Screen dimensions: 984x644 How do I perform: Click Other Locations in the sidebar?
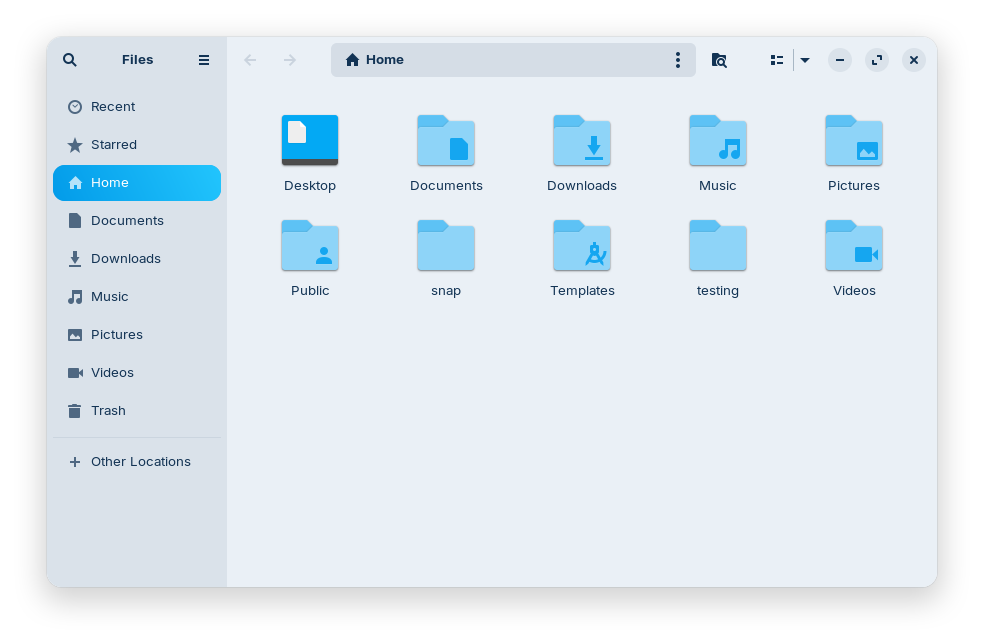pos(137,461)
